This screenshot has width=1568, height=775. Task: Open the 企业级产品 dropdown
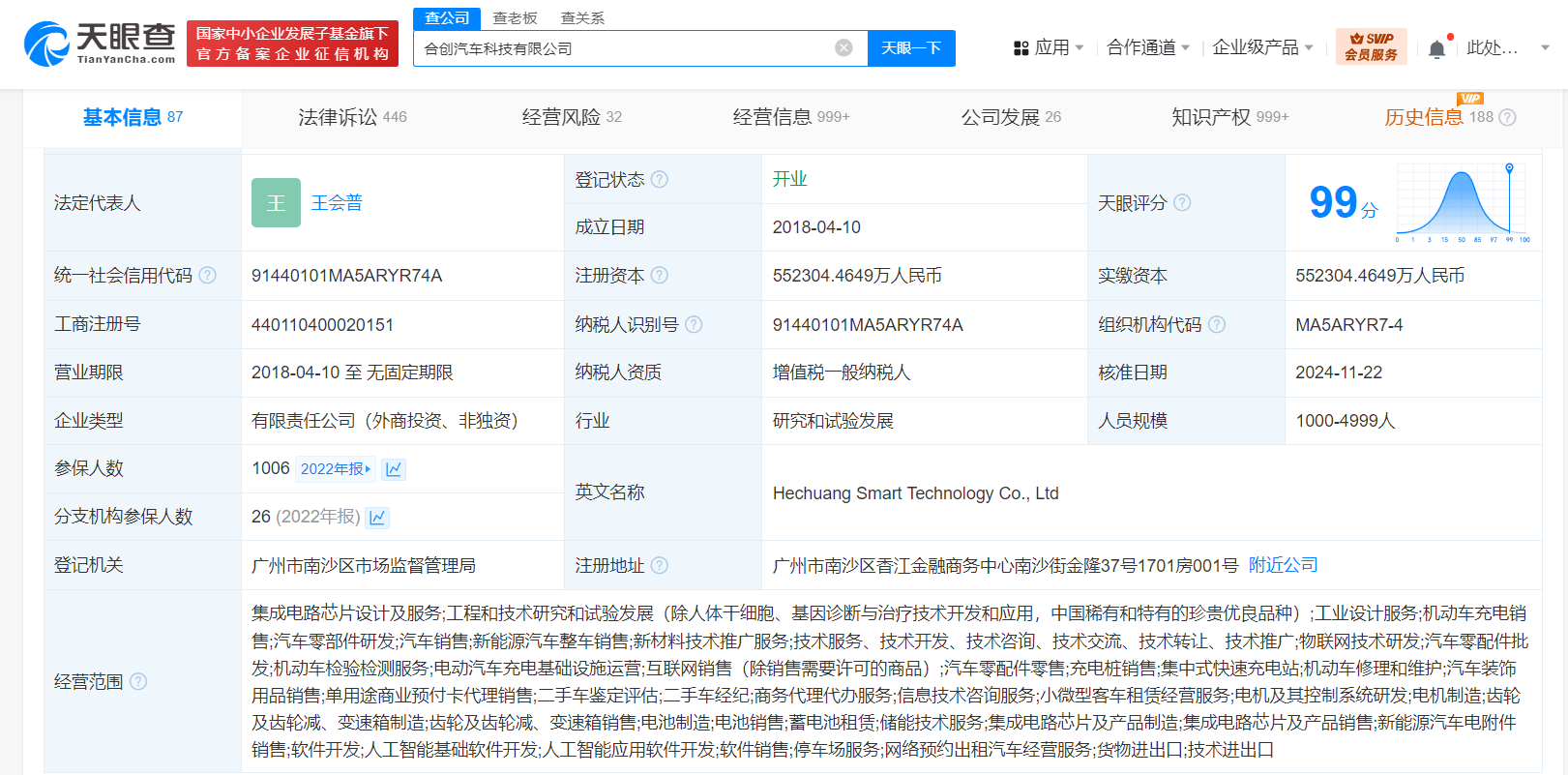point(1261,47)
